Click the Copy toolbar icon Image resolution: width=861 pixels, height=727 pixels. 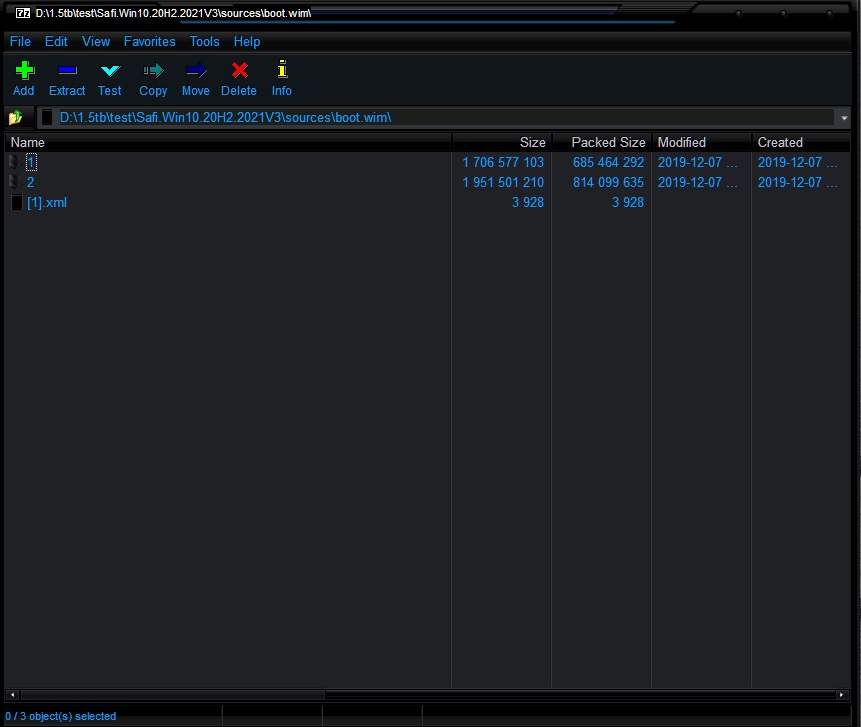pos(153,70)
